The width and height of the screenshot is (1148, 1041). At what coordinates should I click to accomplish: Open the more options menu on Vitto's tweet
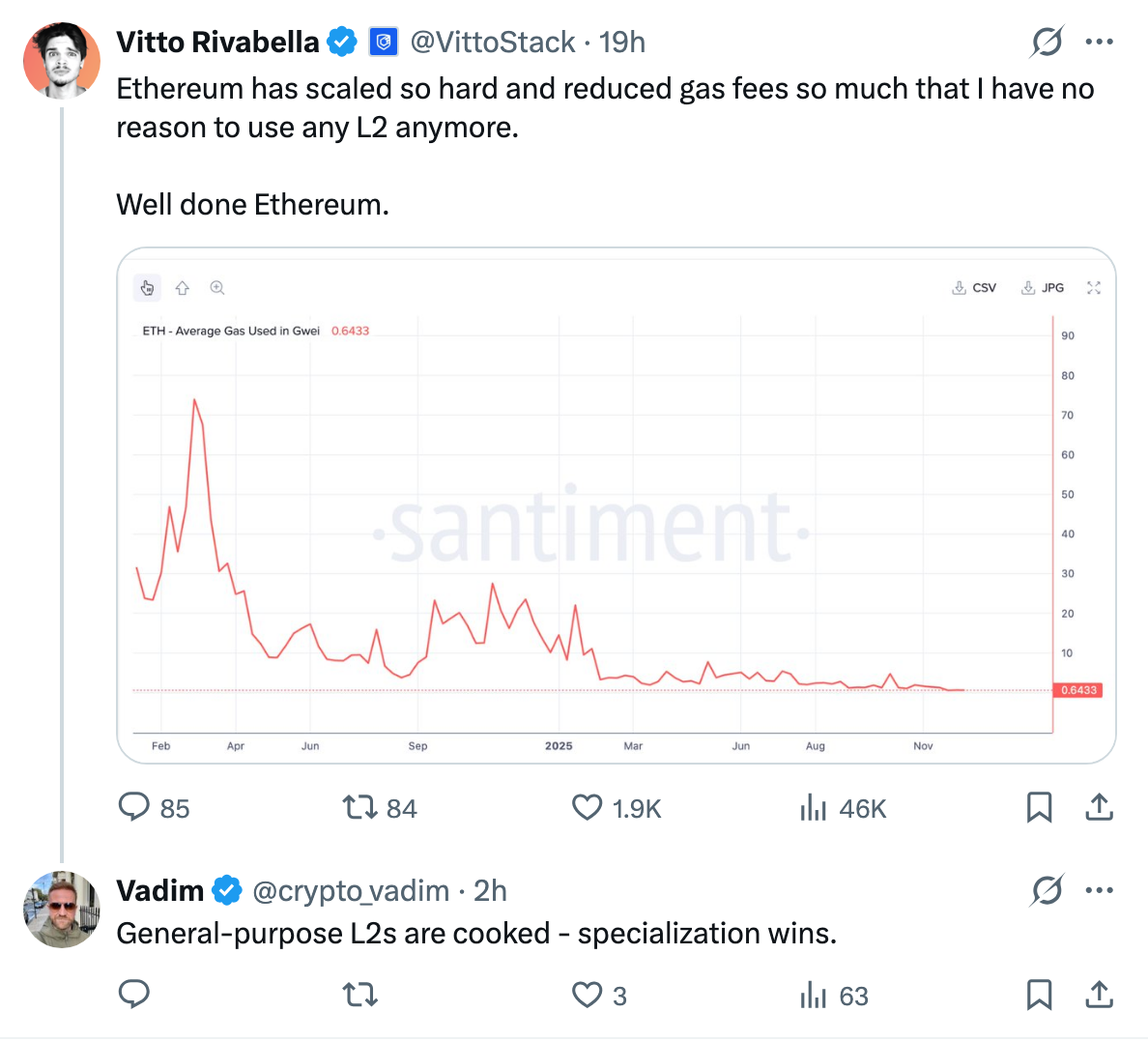(1099, 42)
